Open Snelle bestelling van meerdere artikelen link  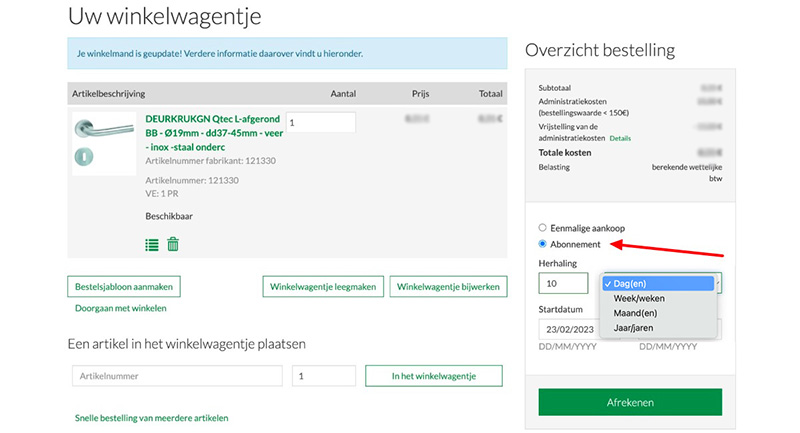click(152, 417)
